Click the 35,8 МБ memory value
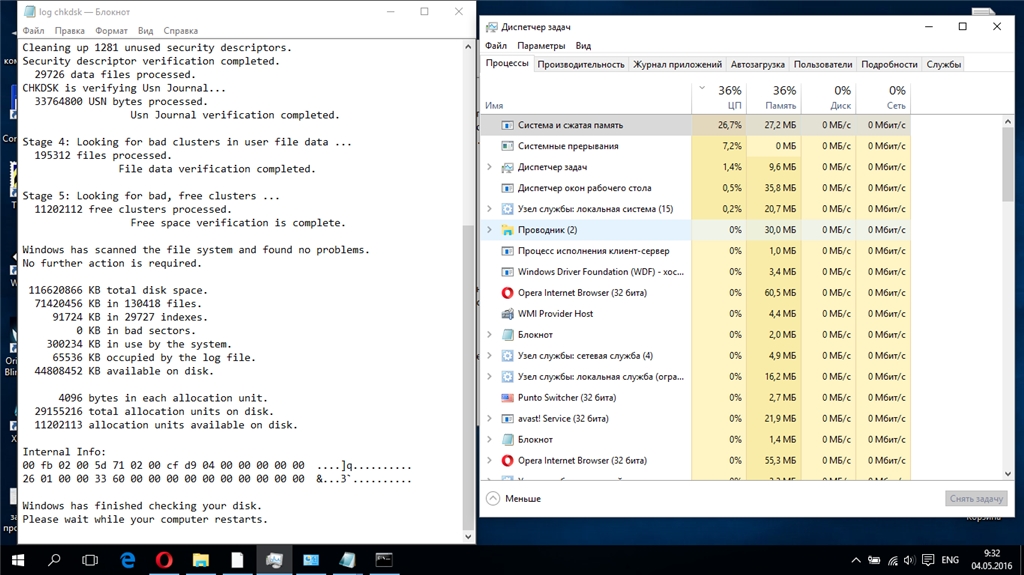This screenshot has width=1024, height=575. pyautogui.click(x=774, y=188)
